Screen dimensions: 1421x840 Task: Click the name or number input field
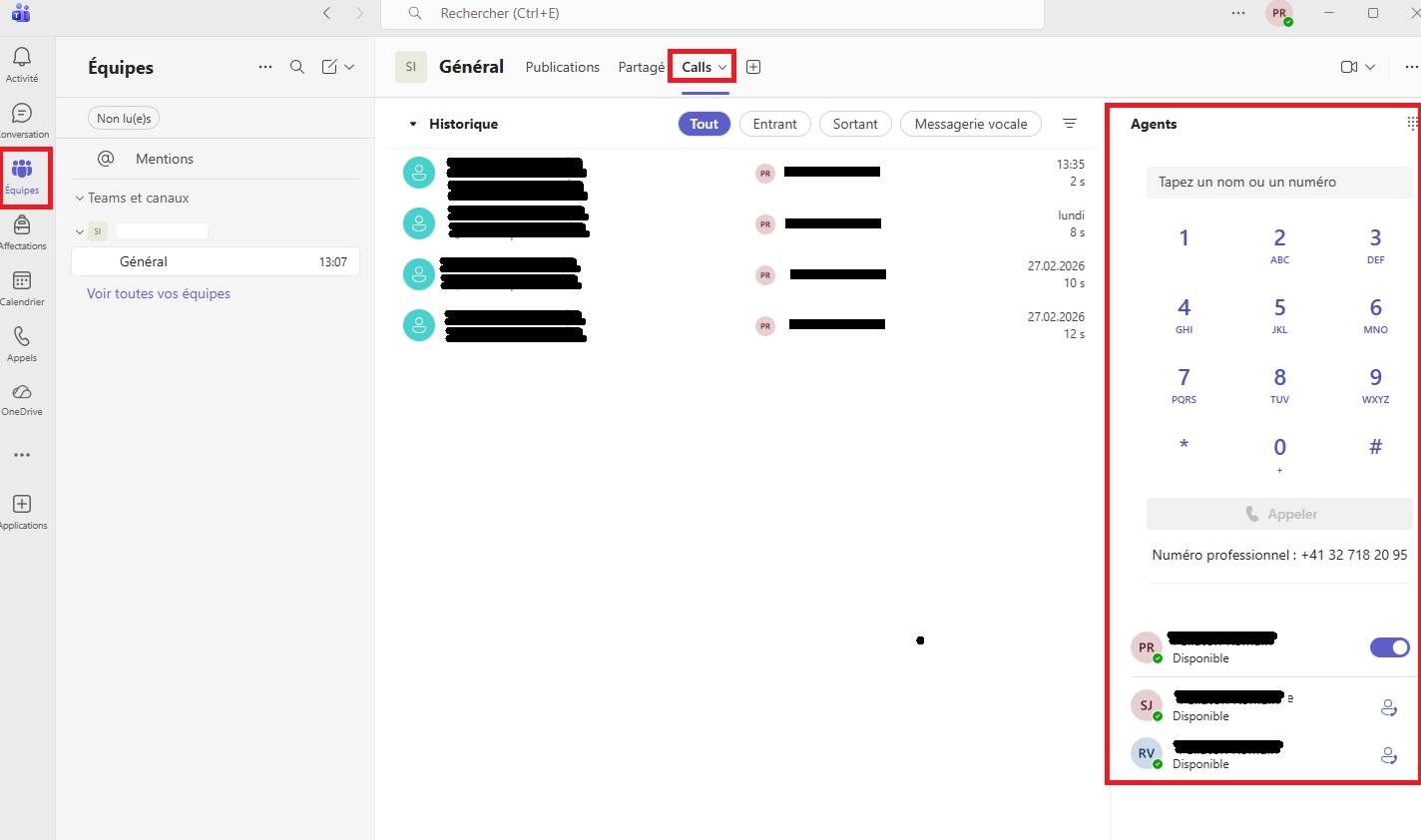click(1278, 182)
